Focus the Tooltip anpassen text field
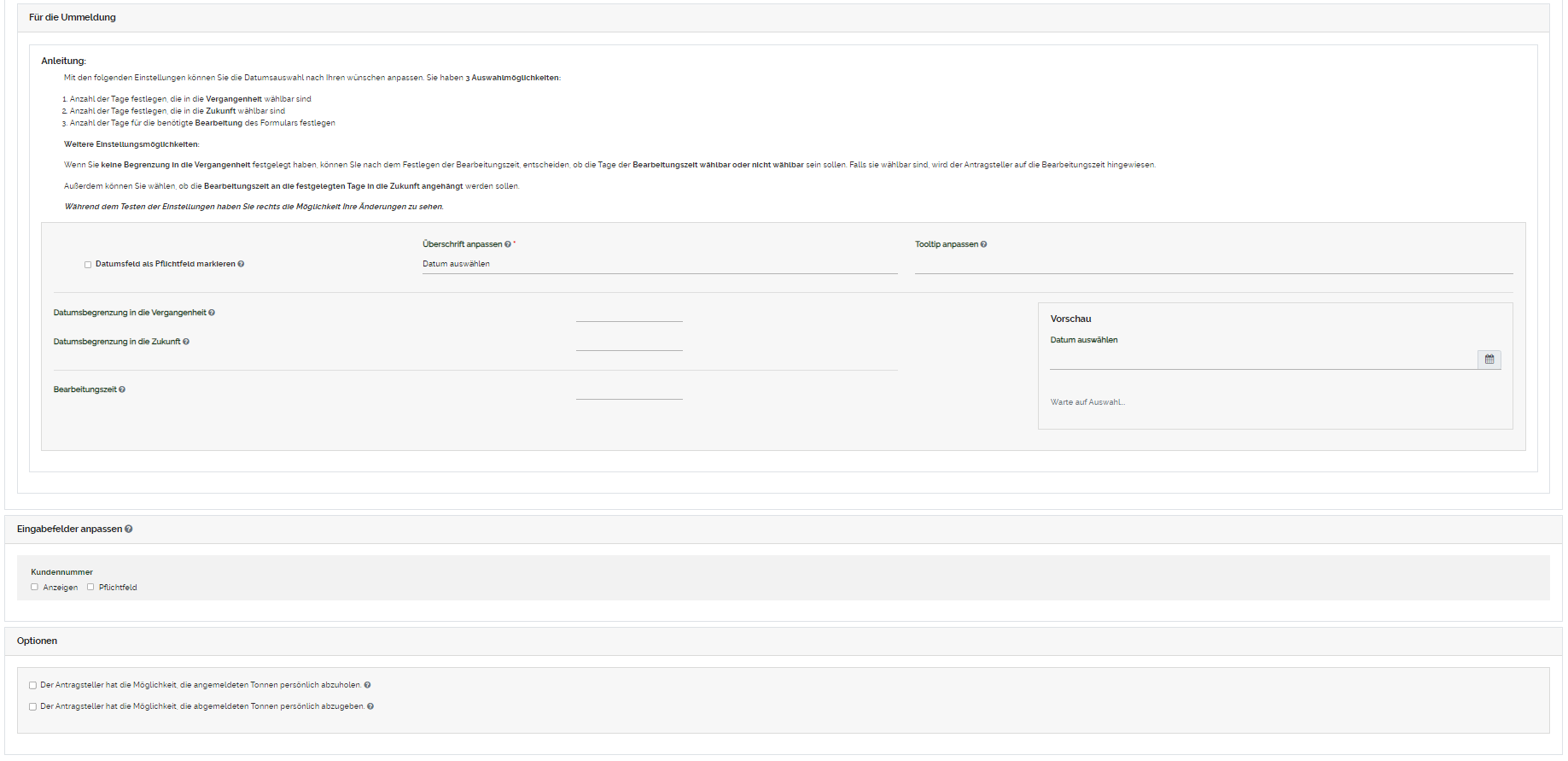The width and height of the screenshot is (1568, 761). tap(1213, 264)
